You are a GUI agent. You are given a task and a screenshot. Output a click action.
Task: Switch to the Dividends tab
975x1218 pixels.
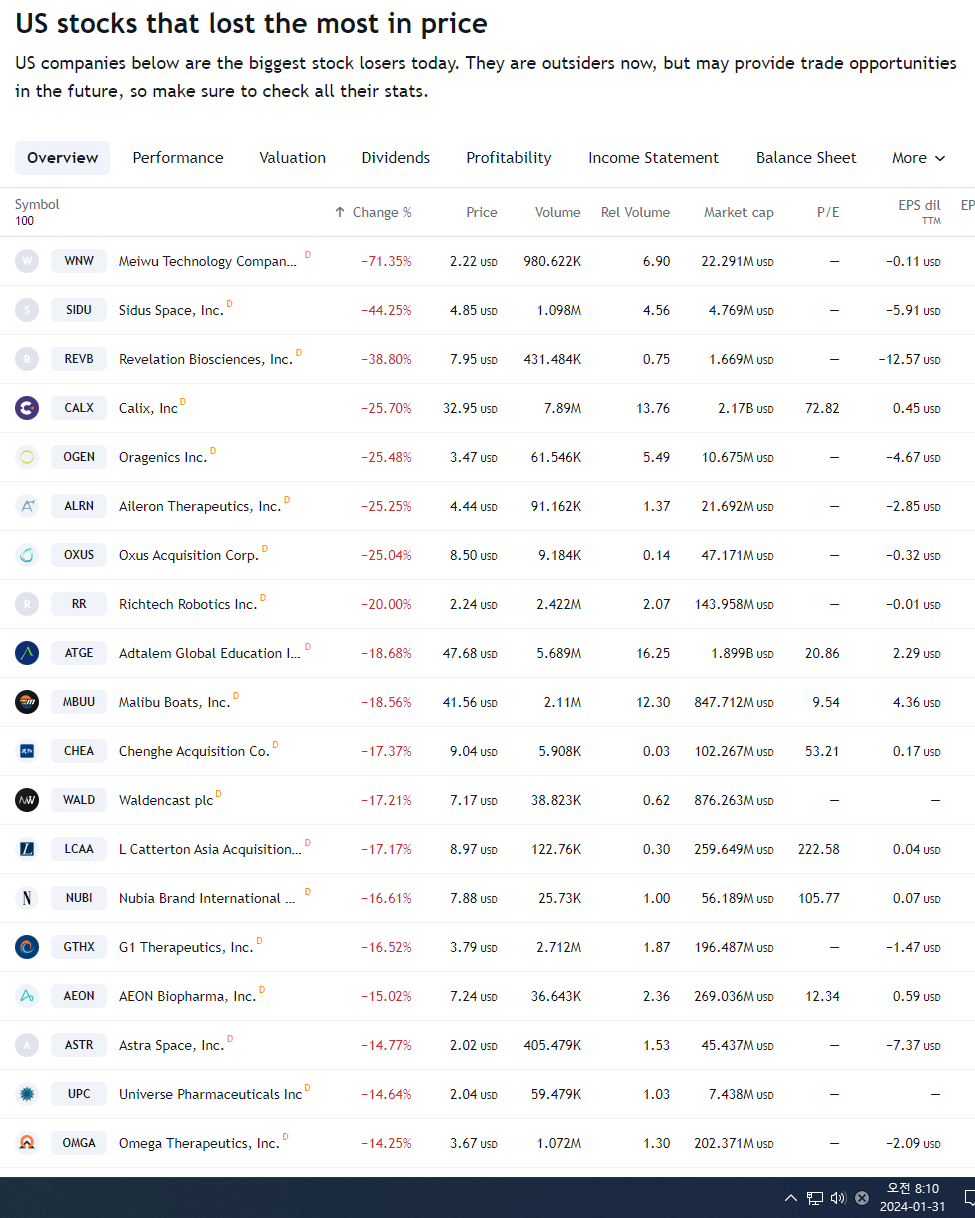(396, 158)
